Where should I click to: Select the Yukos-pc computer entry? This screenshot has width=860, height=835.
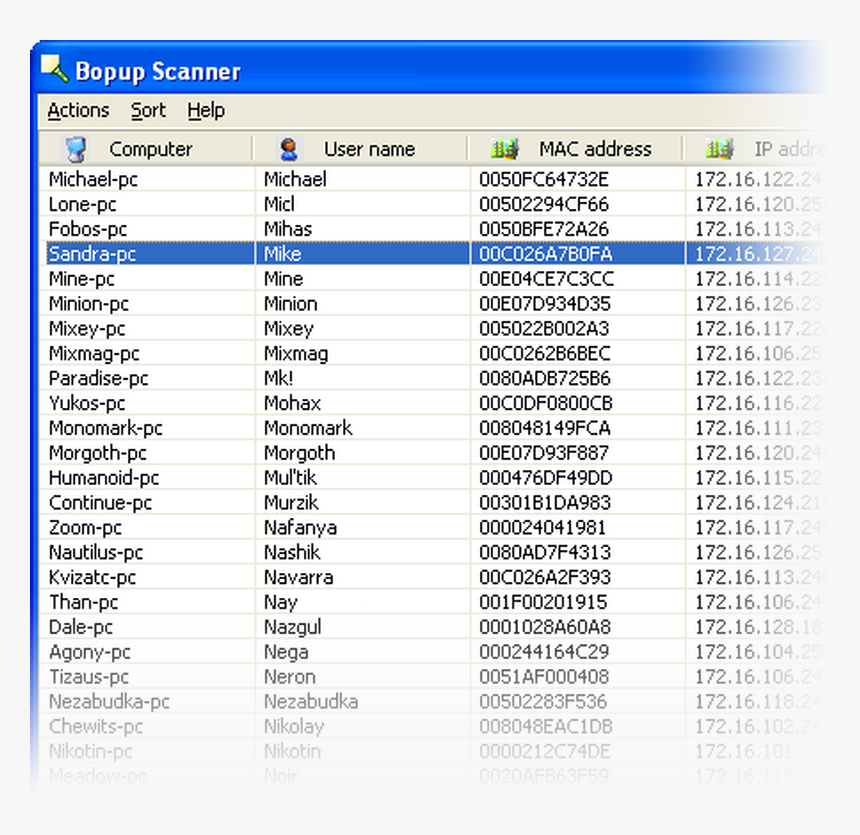[87, 403]
